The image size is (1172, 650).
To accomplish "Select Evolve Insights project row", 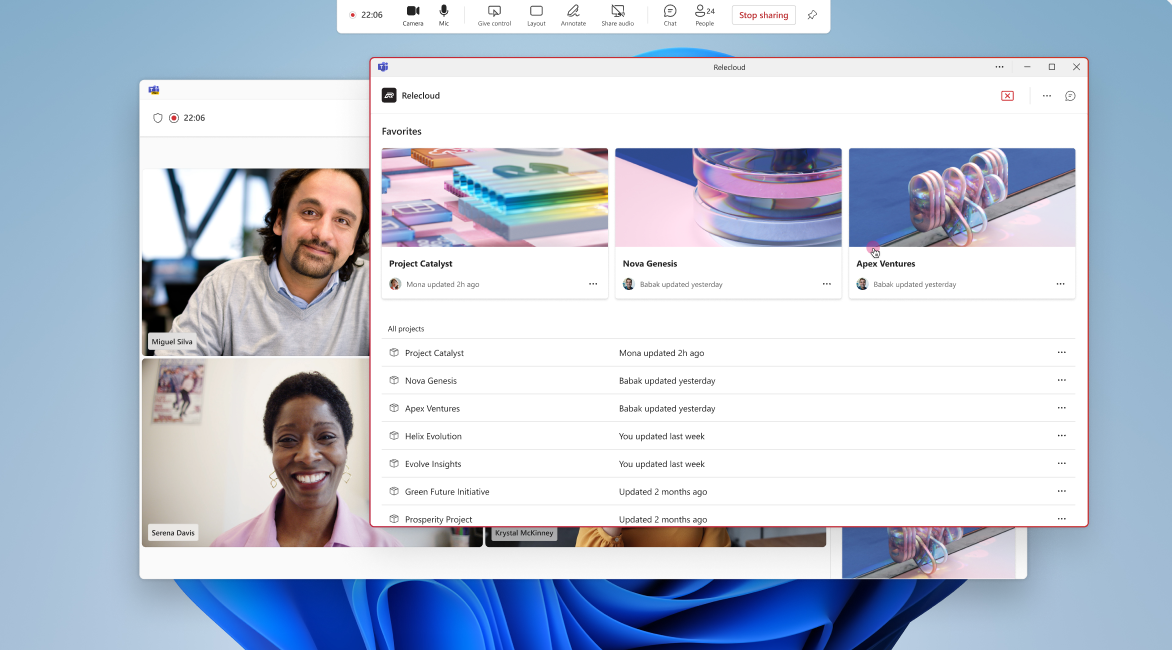I will 728,463.
